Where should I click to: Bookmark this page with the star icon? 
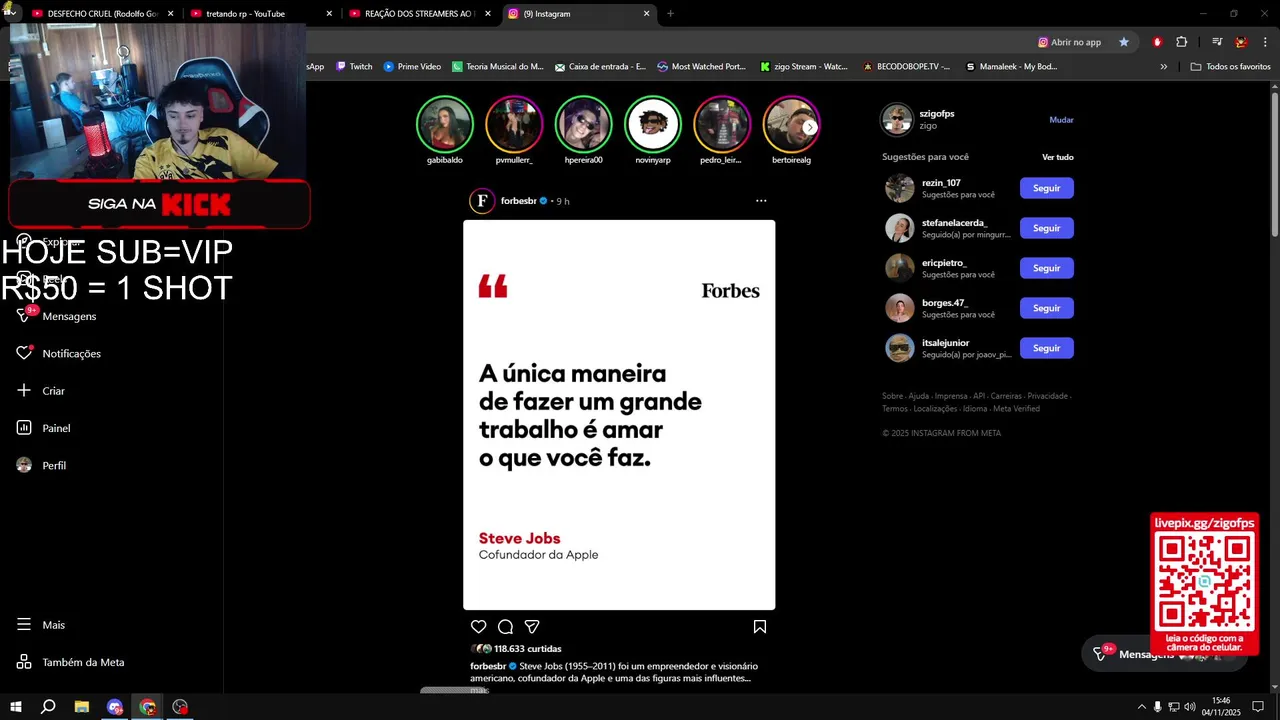click(x=1124, y=42)
